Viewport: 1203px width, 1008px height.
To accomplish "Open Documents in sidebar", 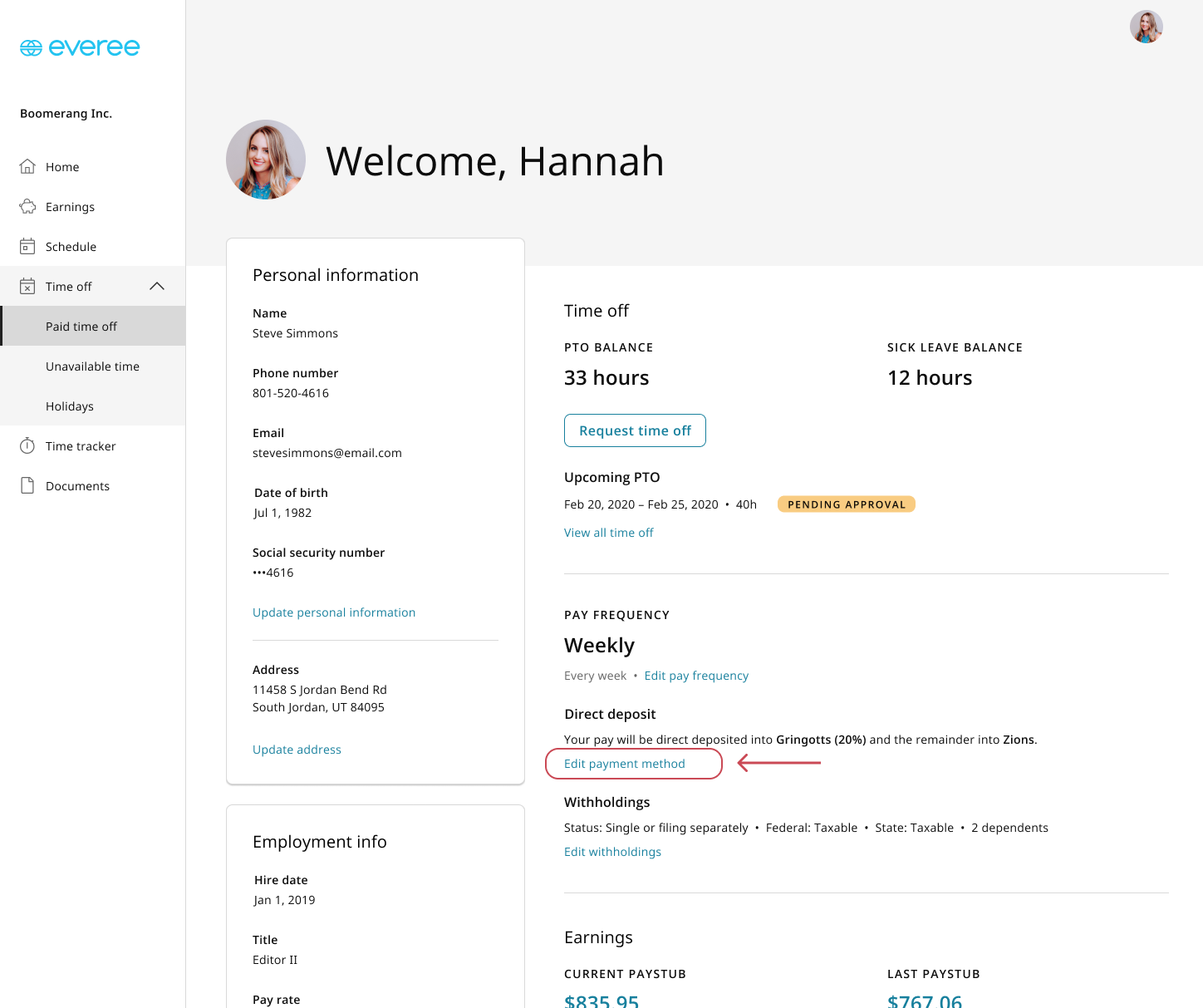I will click(x=92, y=485).
